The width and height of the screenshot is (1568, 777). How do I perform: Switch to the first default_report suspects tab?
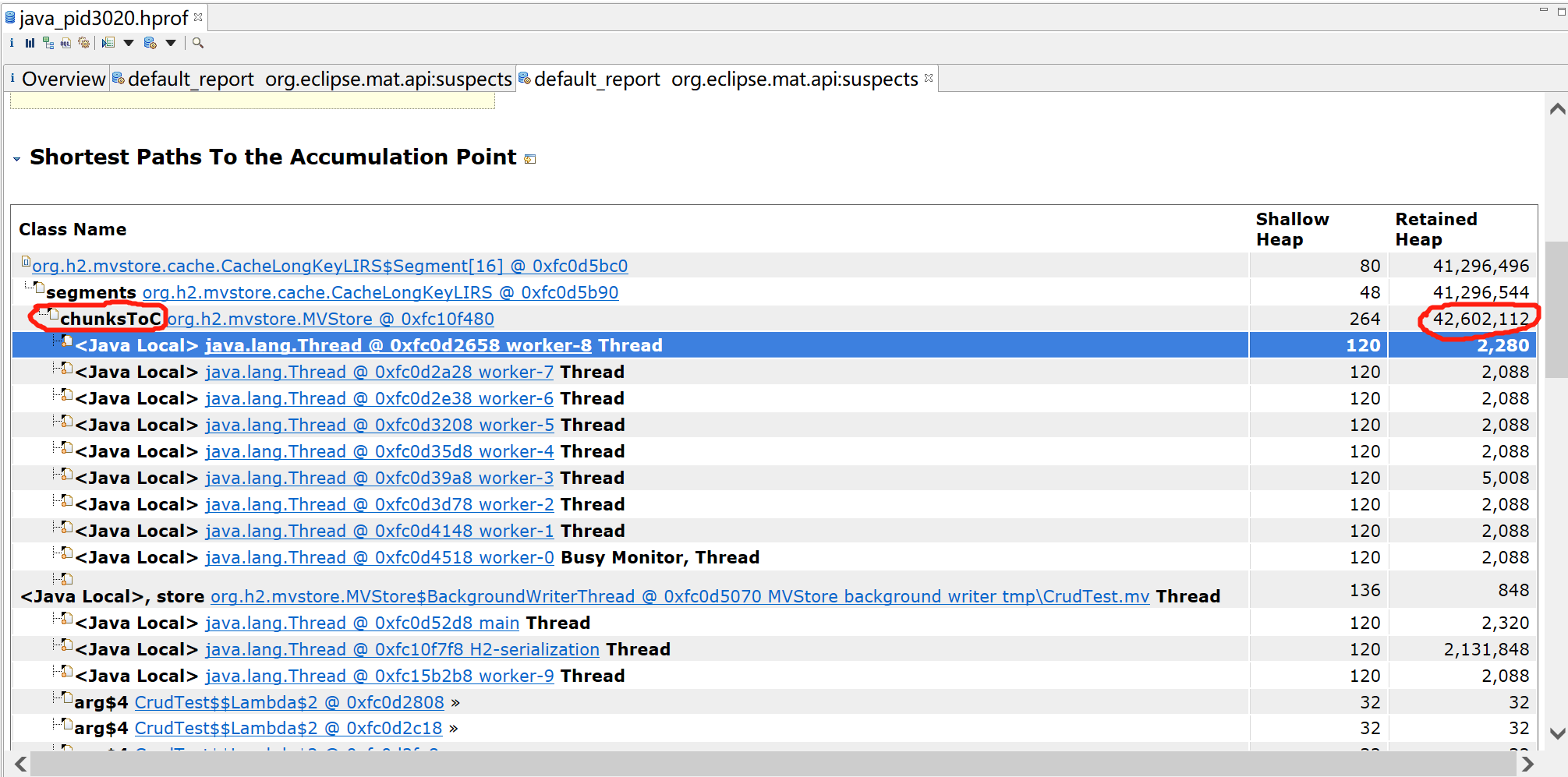click(x=312, y=78)
